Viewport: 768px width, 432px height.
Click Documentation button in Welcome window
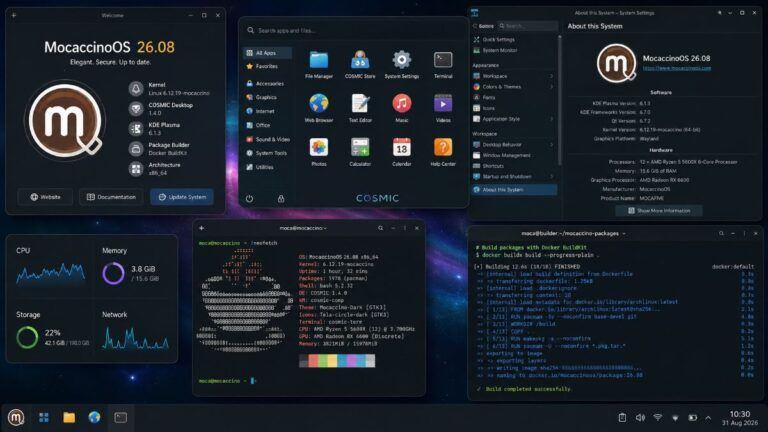pyautogui.click(x=111, y=197)
